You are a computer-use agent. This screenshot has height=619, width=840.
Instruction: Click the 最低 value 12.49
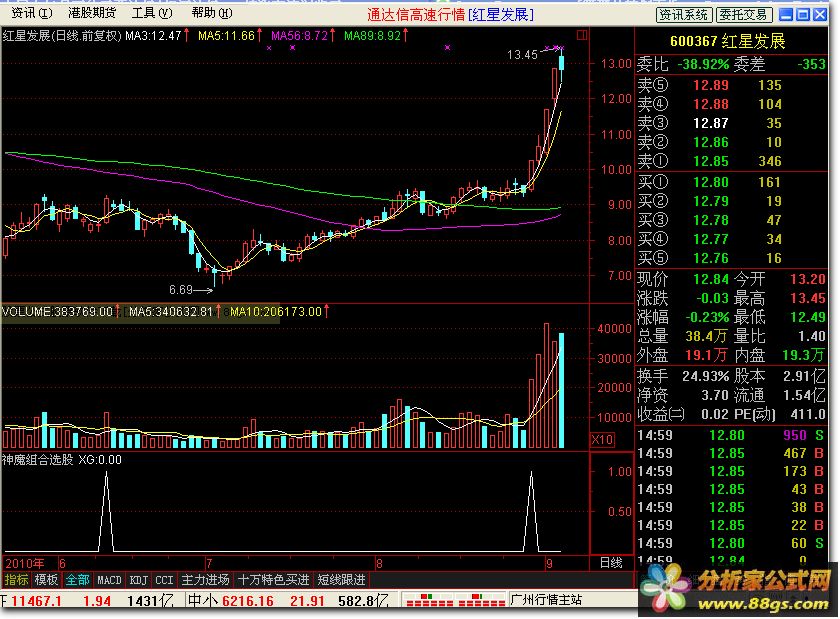808,317
